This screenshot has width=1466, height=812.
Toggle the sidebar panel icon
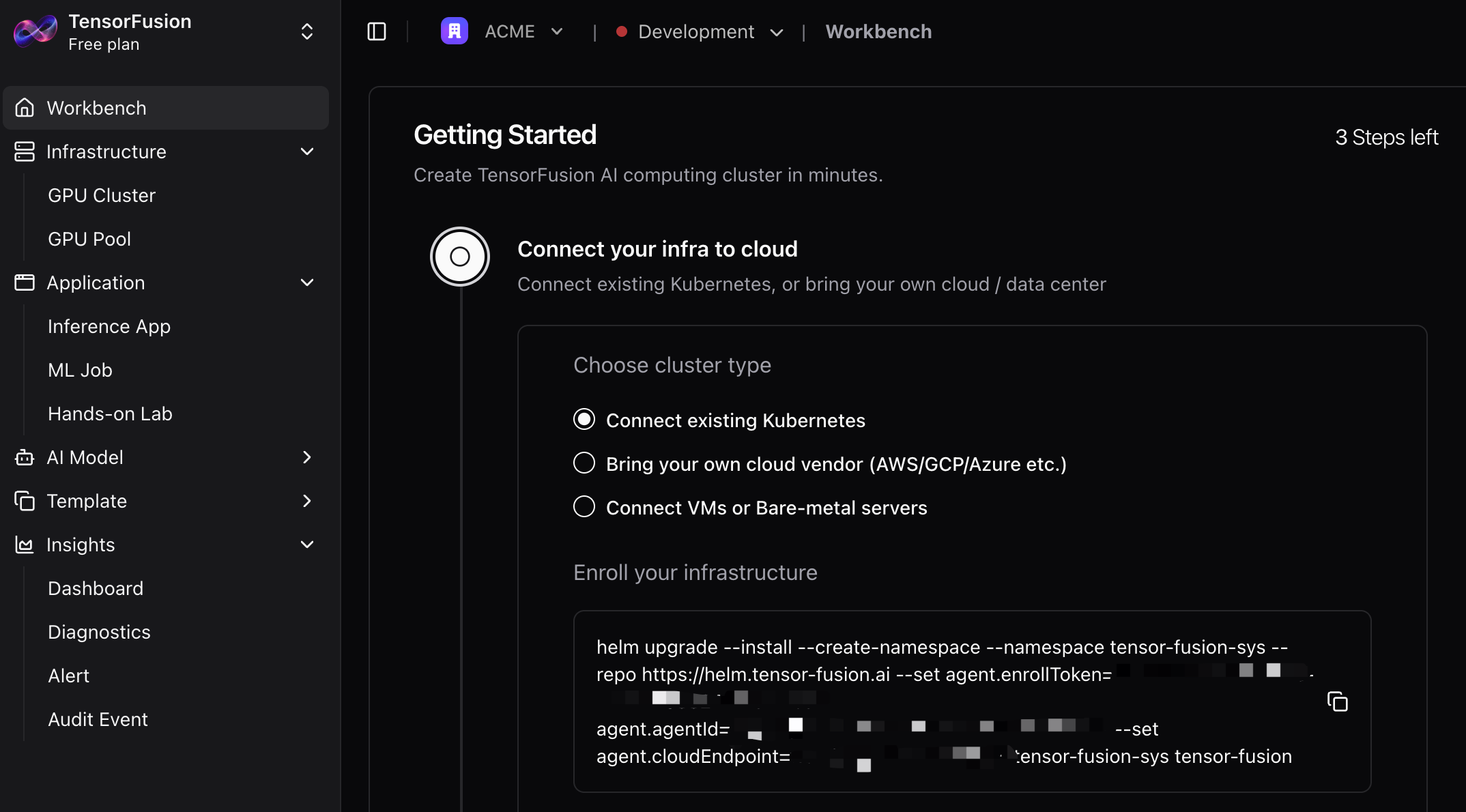[x=377, y=31]
